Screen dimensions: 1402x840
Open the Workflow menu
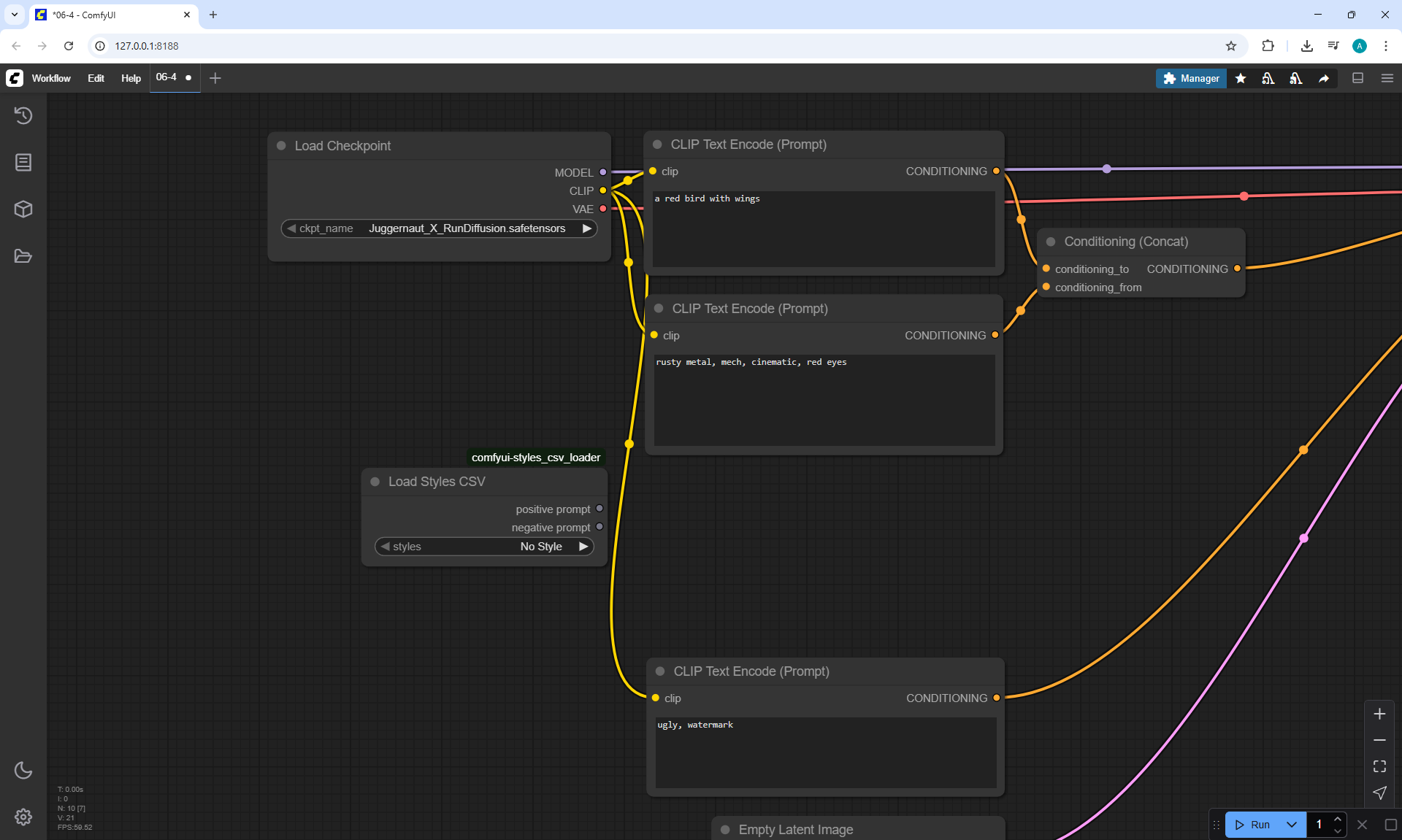51,78
